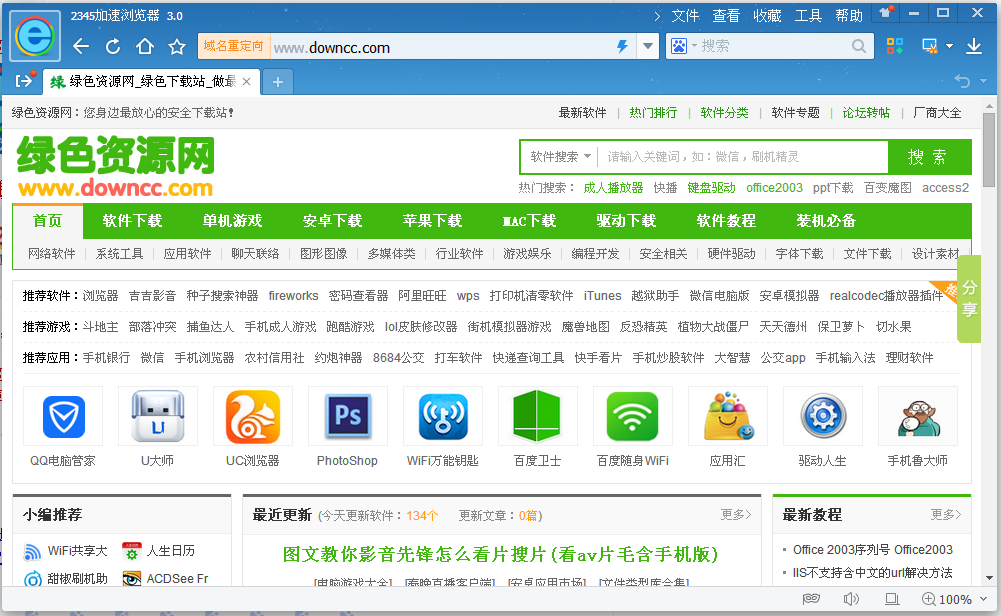Image resolution: width=1001 pixels, height=616 pixels.
Task: Open WiFi万能钥匙 app icon
Action: coord(442,417)
